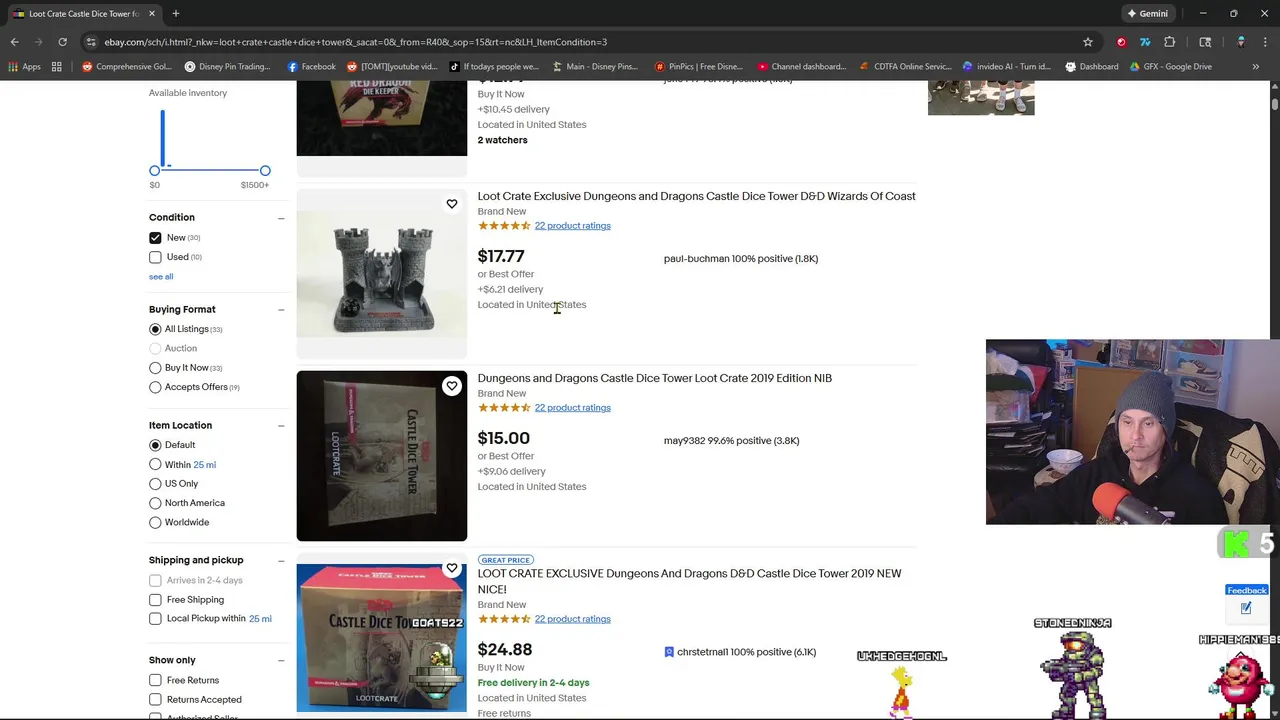
Task: Select the Worldwide item location
Action: (x=155, y=523)
